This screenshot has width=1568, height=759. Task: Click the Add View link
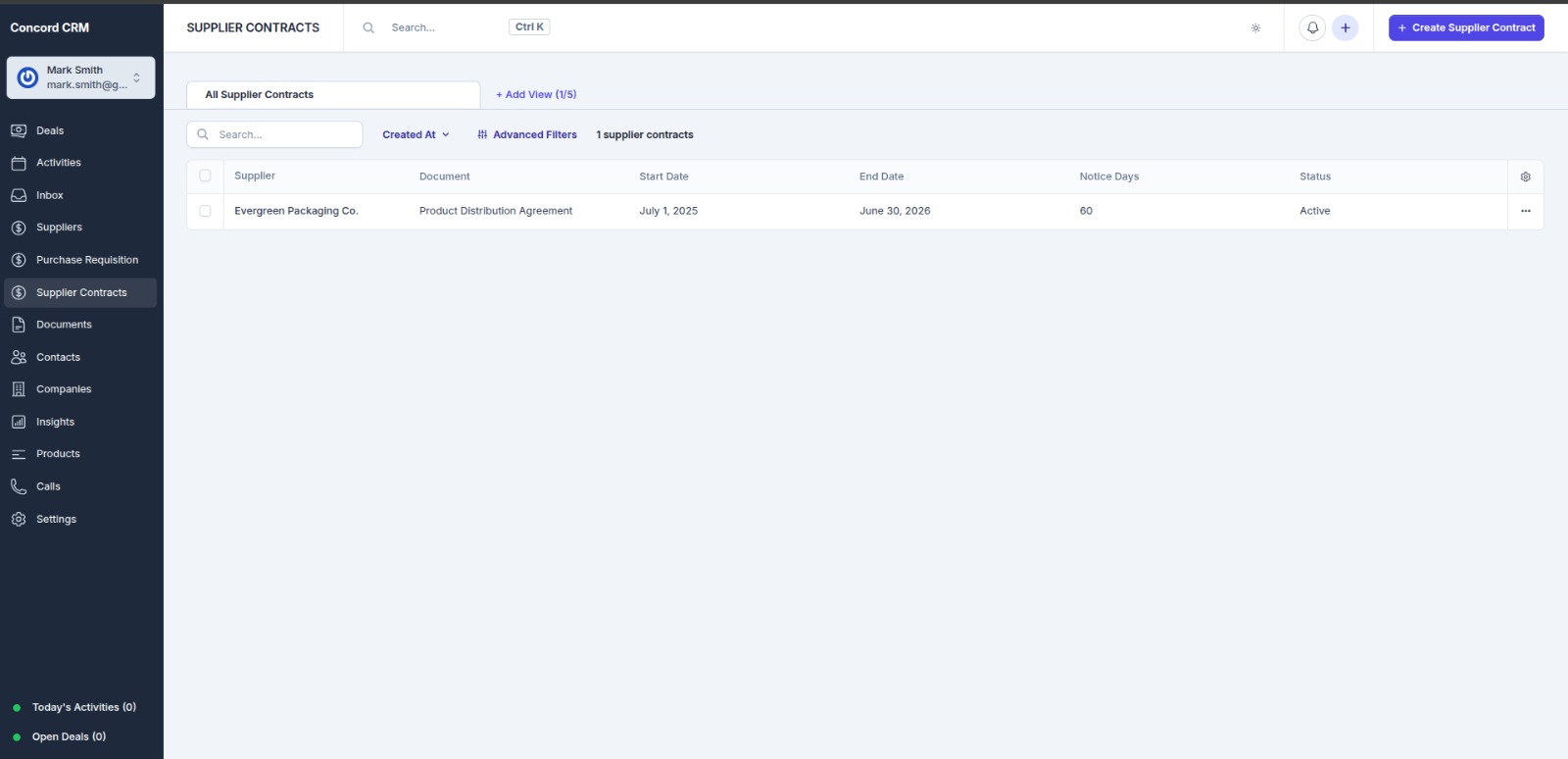[536, 94]
